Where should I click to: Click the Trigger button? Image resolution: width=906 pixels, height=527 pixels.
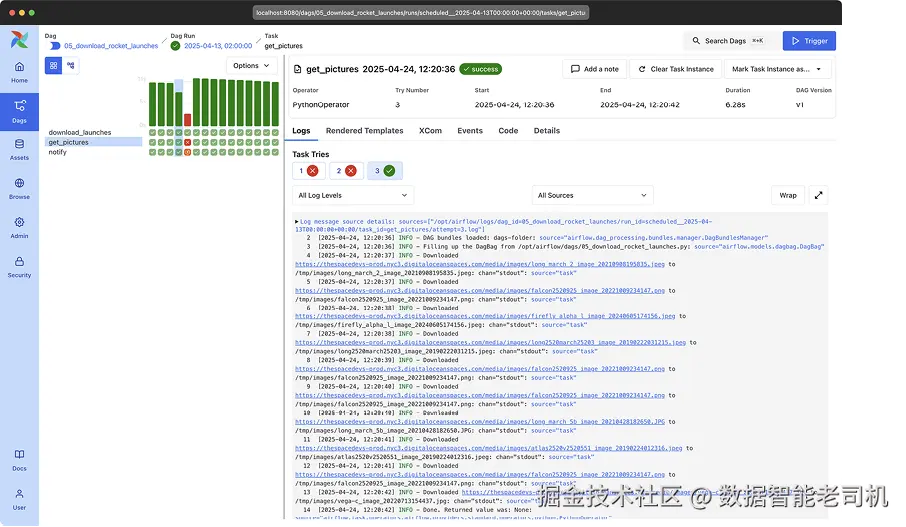[809, 41]
